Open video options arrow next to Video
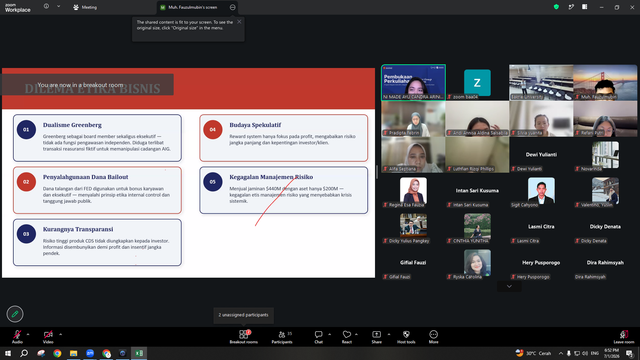The height and width of the screenshot is (360, 640). click(x=60, y=334)
